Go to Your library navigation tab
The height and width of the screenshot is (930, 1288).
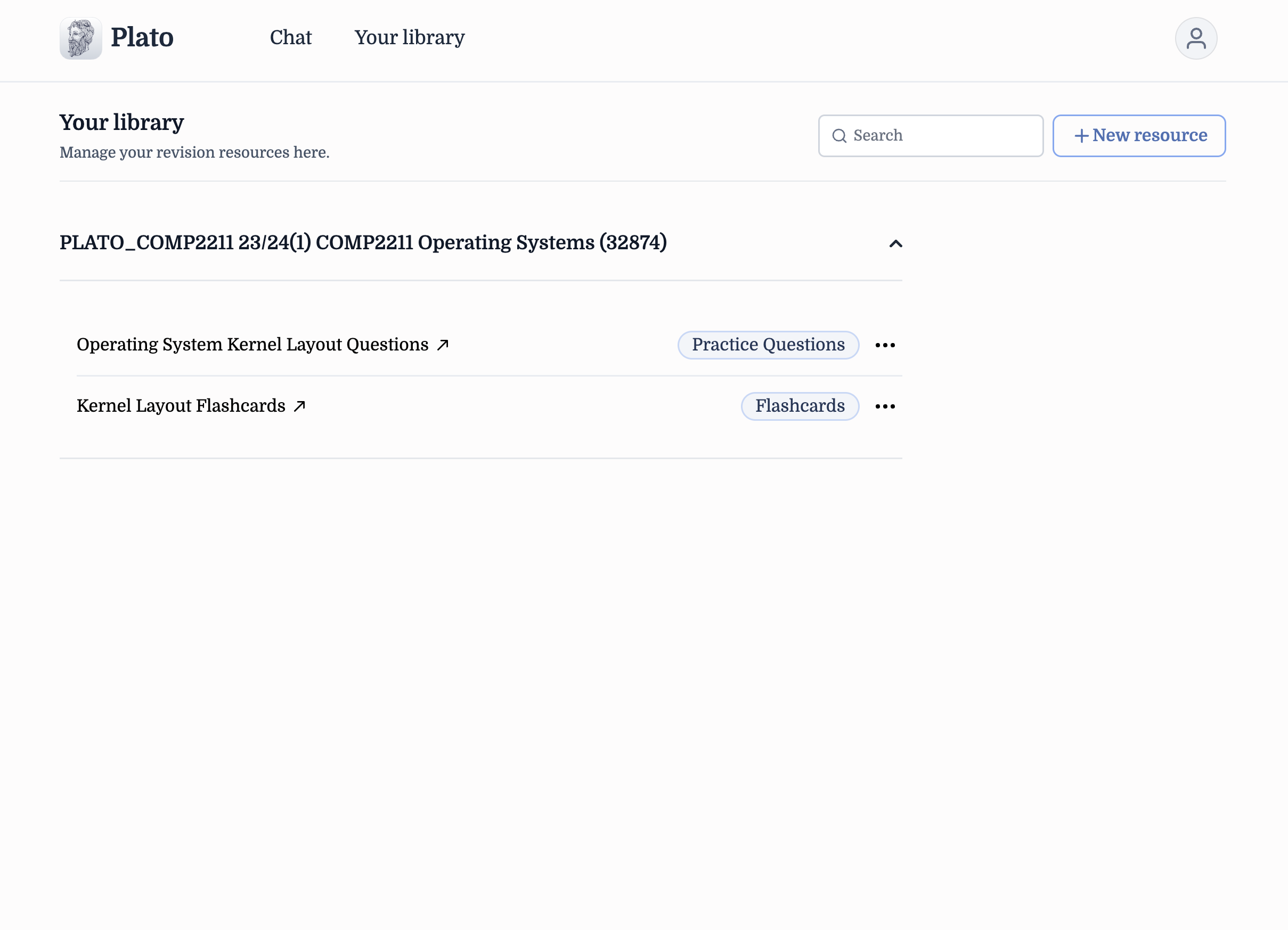pyautogui.click(x=410, y=37)
